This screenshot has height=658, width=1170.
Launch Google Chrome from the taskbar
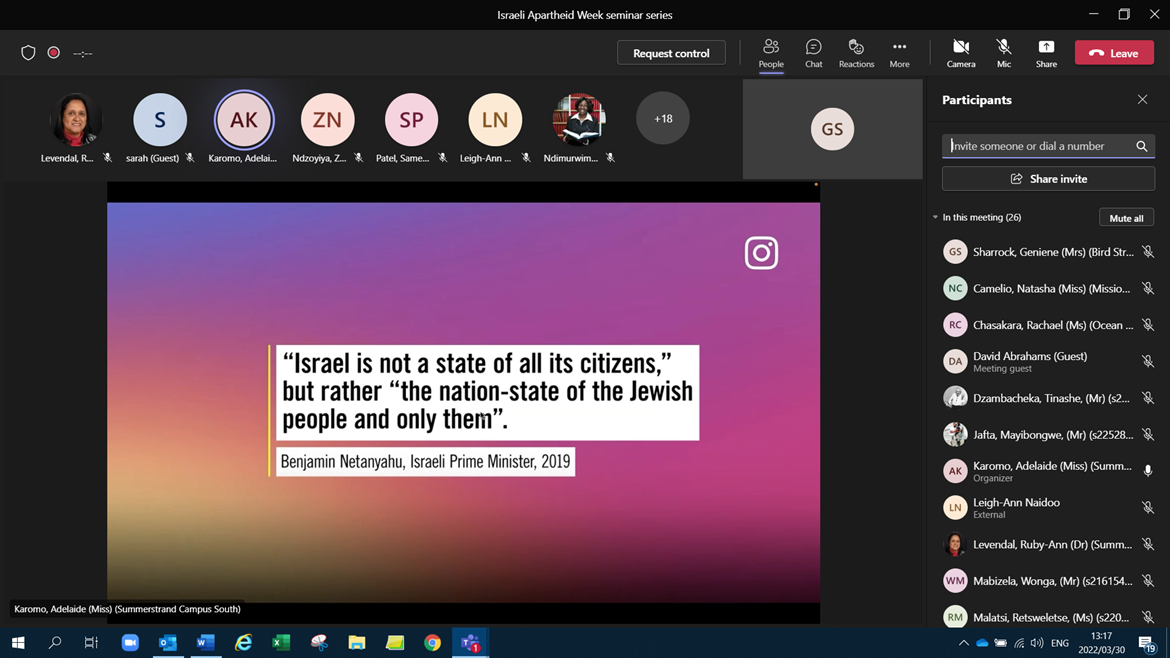pyautogui.click(x=433, y=642)
